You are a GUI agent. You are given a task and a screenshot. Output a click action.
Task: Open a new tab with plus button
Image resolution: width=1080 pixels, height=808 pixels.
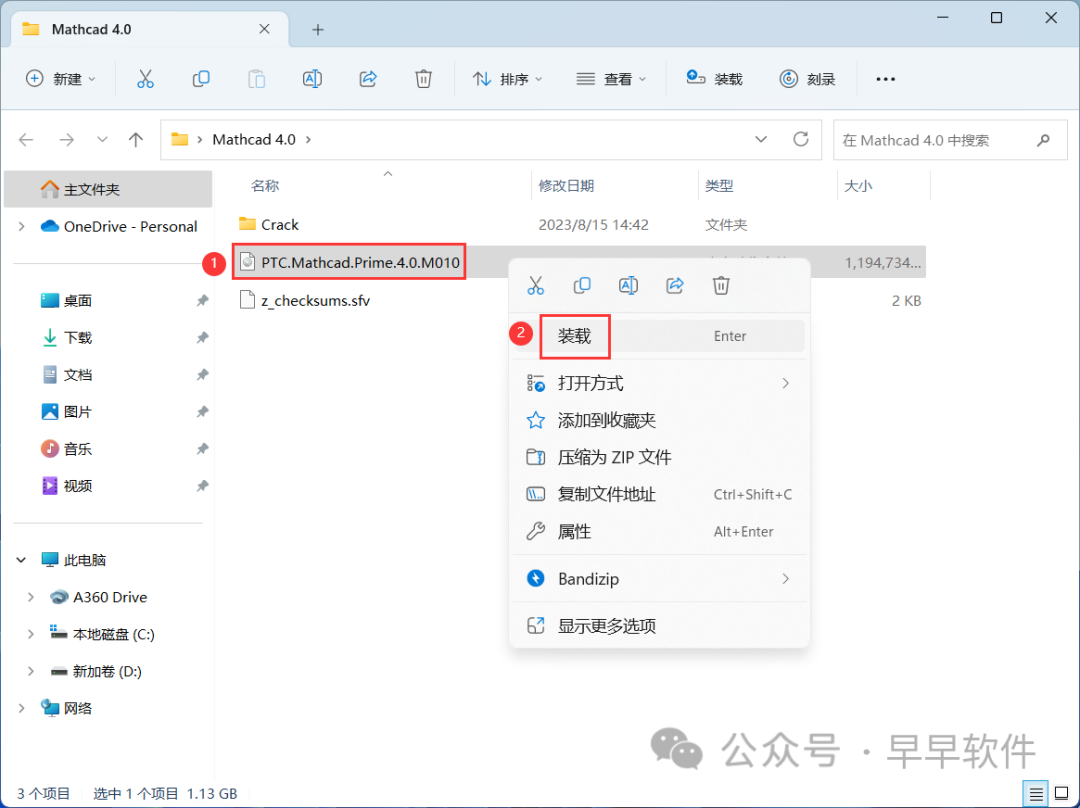(318, 30)
